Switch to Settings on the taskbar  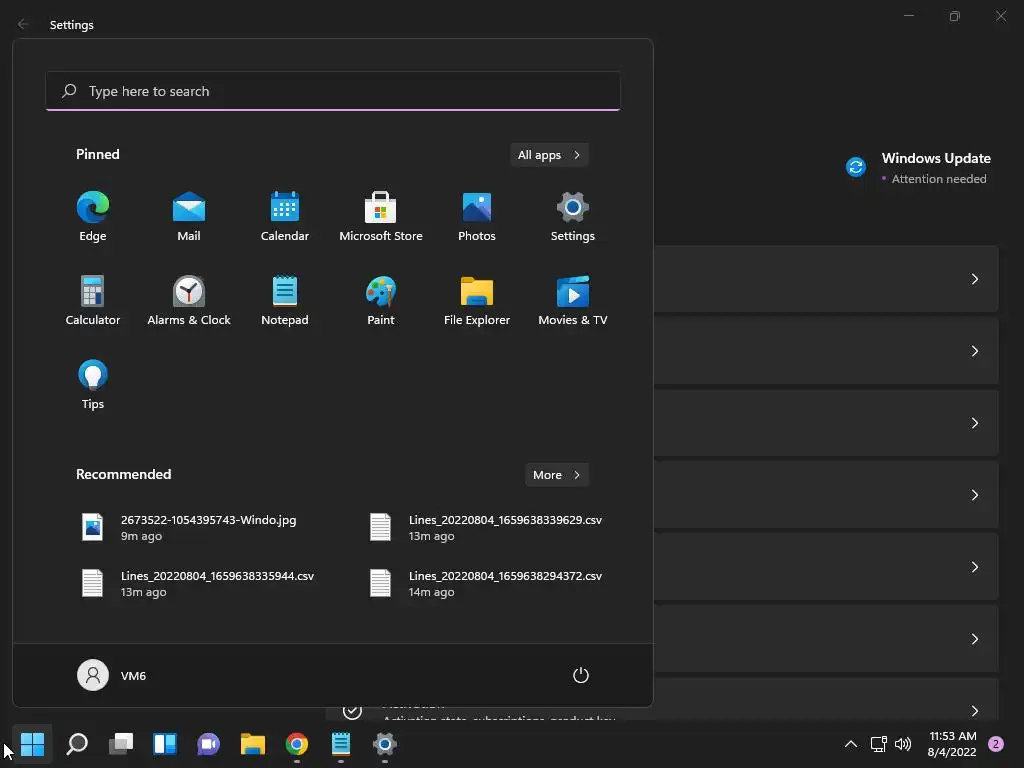click(385, 744)
